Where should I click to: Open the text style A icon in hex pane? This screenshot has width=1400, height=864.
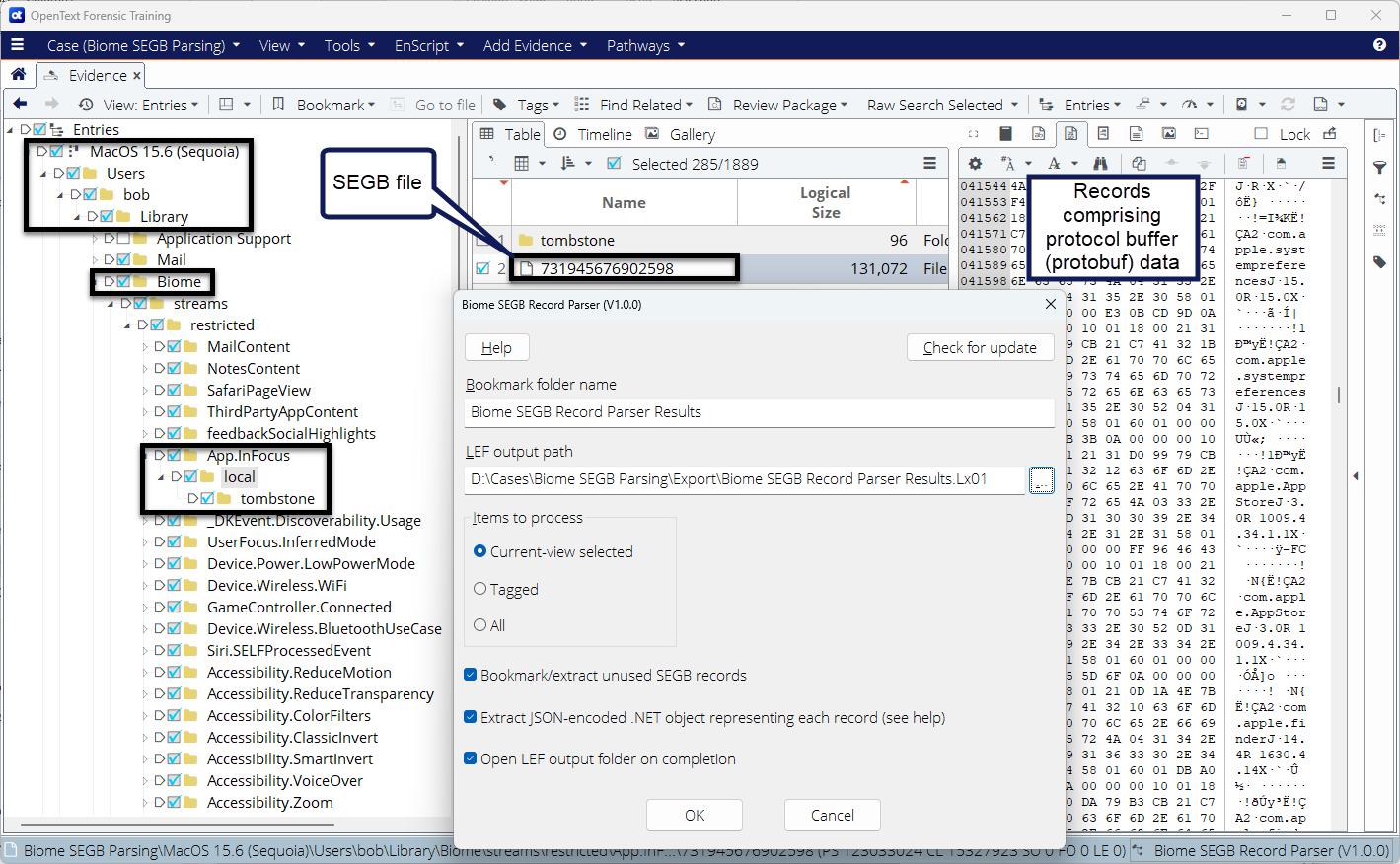1054,163
